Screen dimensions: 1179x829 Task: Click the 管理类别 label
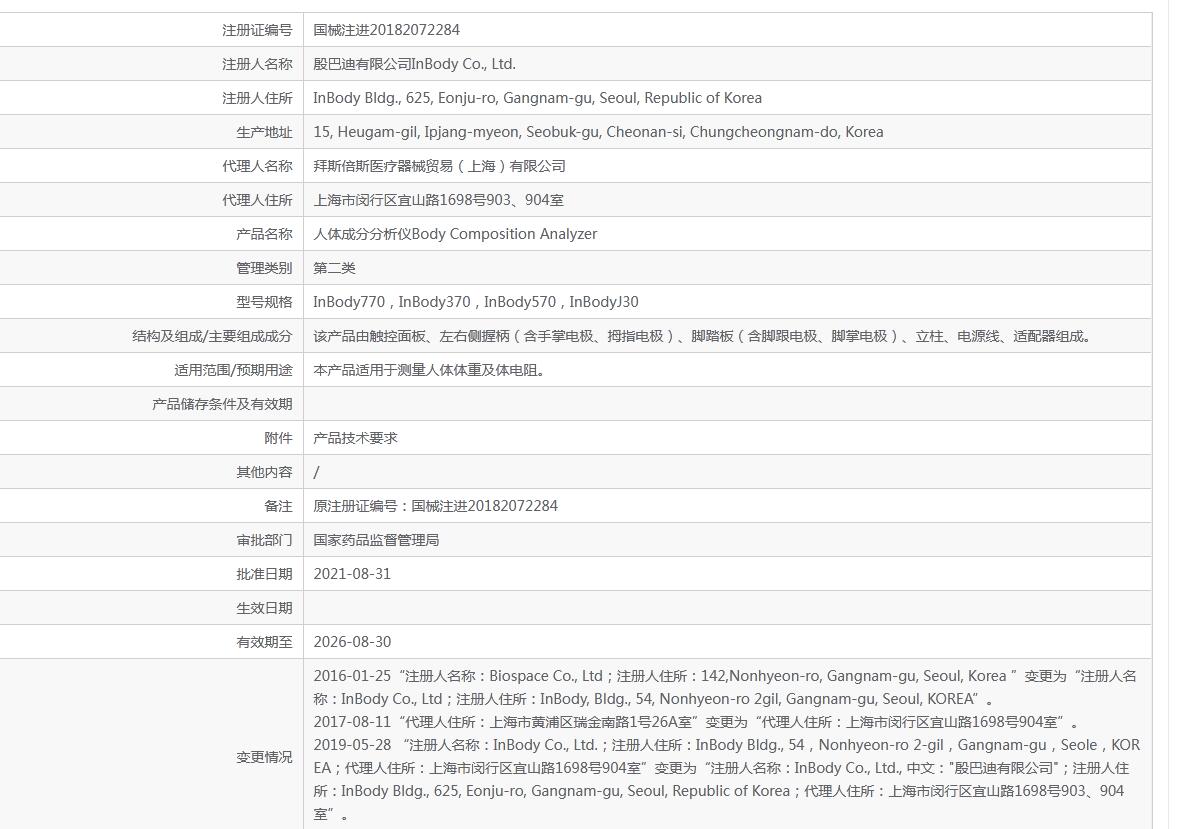(264, 268)
